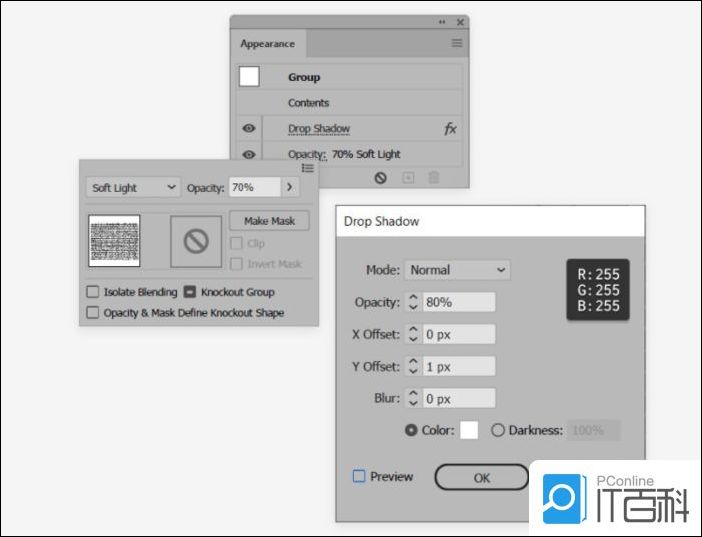This screenshot has width=702, height=537.
Task: Select the Contents row in Appearance
Action: coord(350,103)
